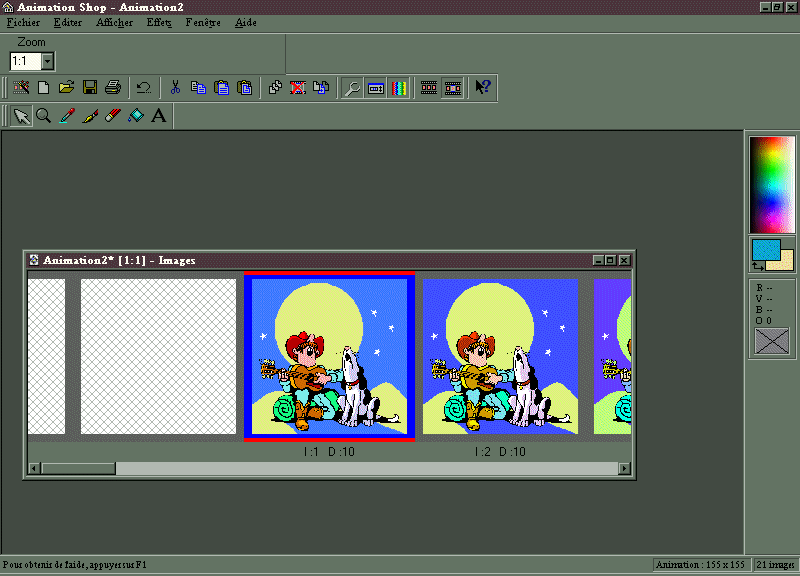Click the 'I:2 D:10' frame label
800x576 pixels.
500,452
